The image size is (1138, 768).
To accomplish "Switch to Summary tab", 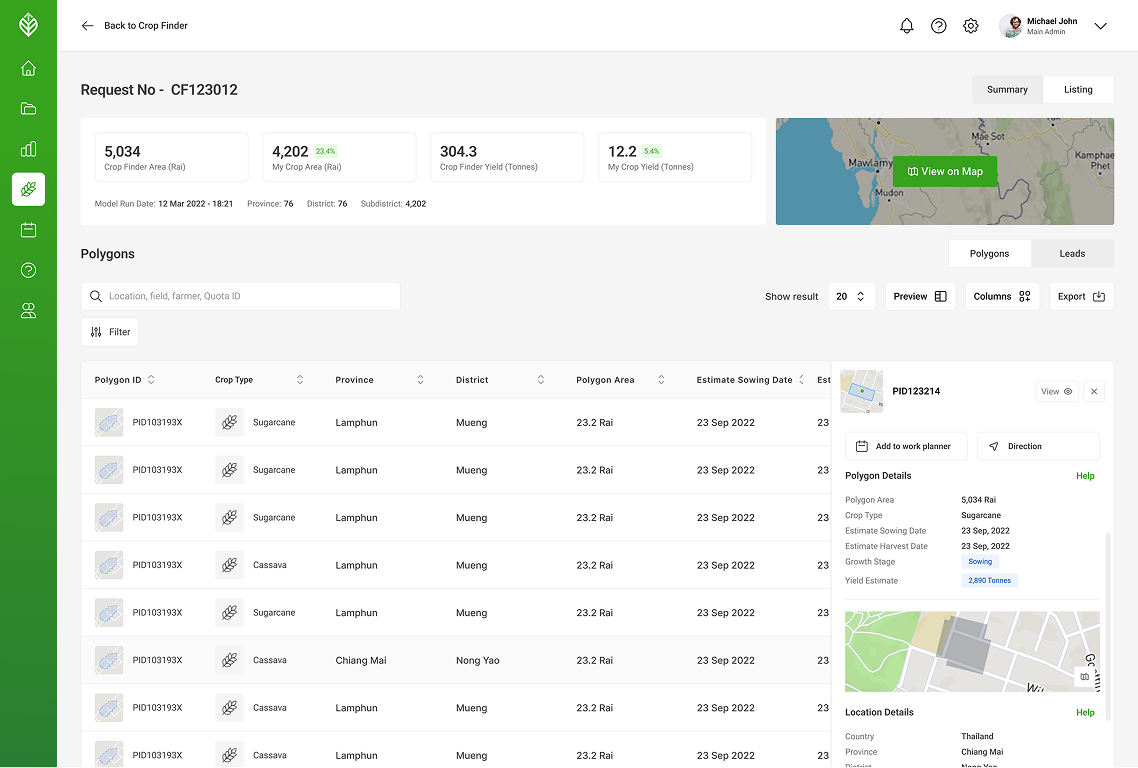I will point(1007,89).
